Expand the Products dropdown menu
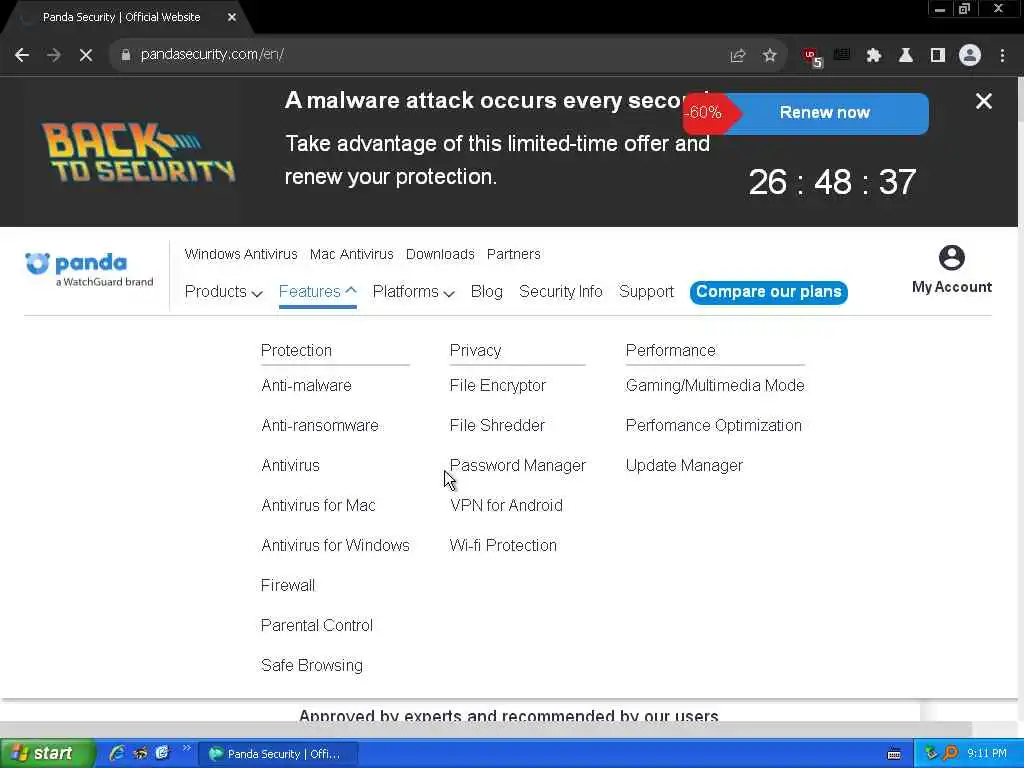The width and height of the screenshot is (1024, 768). pyautogui.click(x=223, y=292)
